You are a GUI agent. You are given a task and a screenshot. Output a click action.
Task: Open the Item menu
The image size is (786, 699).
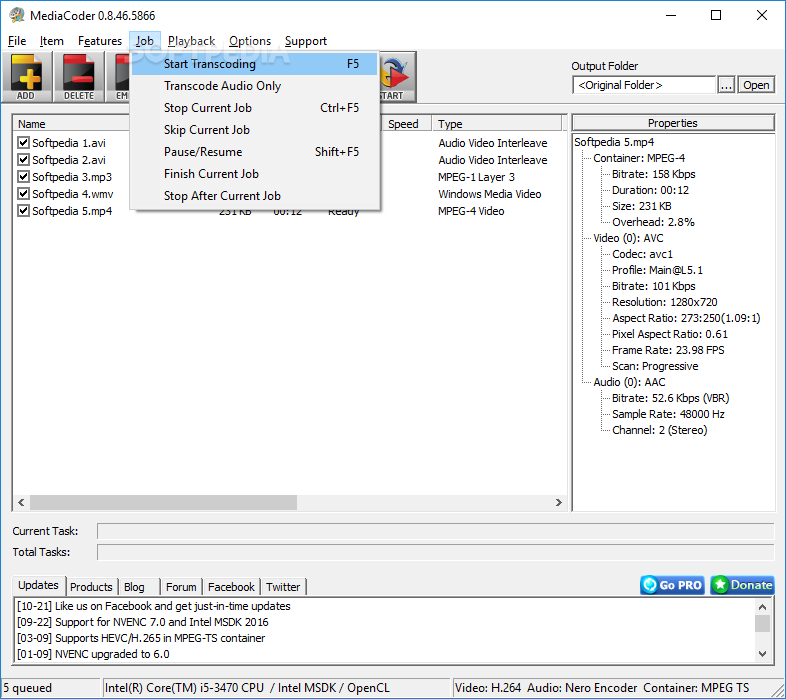coord(52,41)
